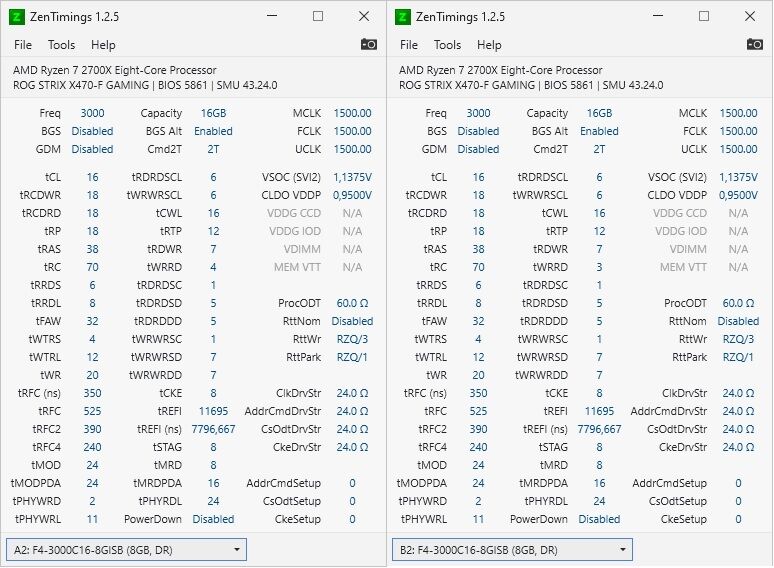Click the RttWr value RZQ/3 in right window

tap(738, 339)
